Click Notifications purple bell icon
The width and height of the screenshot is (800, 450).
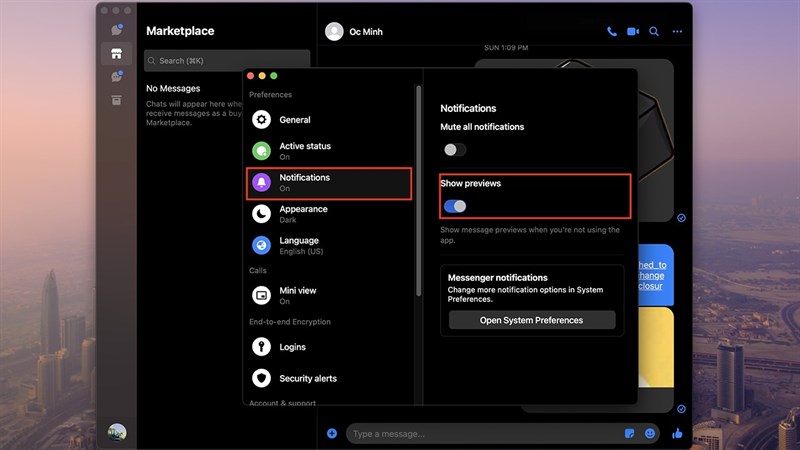(x=261, y=182)
